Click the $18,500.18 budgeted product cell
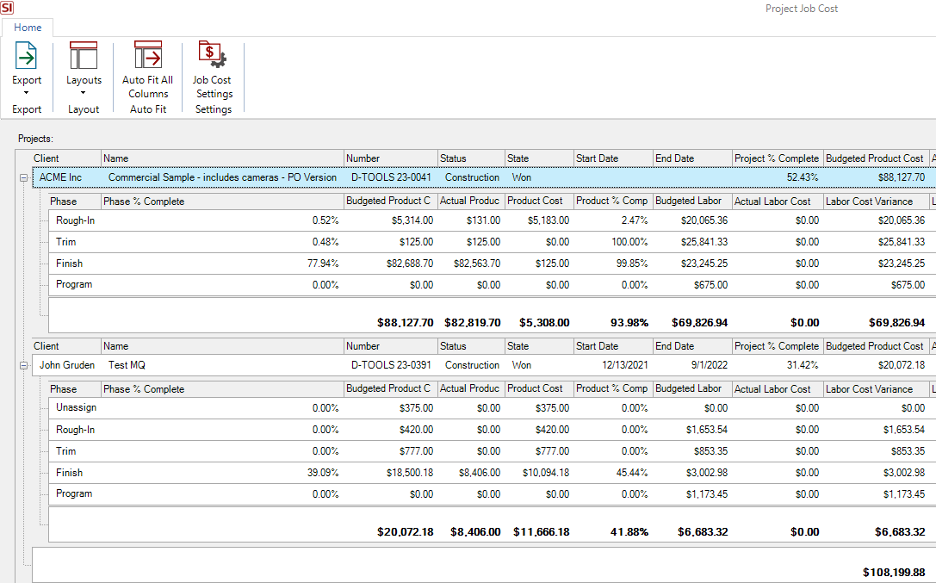 tap(410, 472)
